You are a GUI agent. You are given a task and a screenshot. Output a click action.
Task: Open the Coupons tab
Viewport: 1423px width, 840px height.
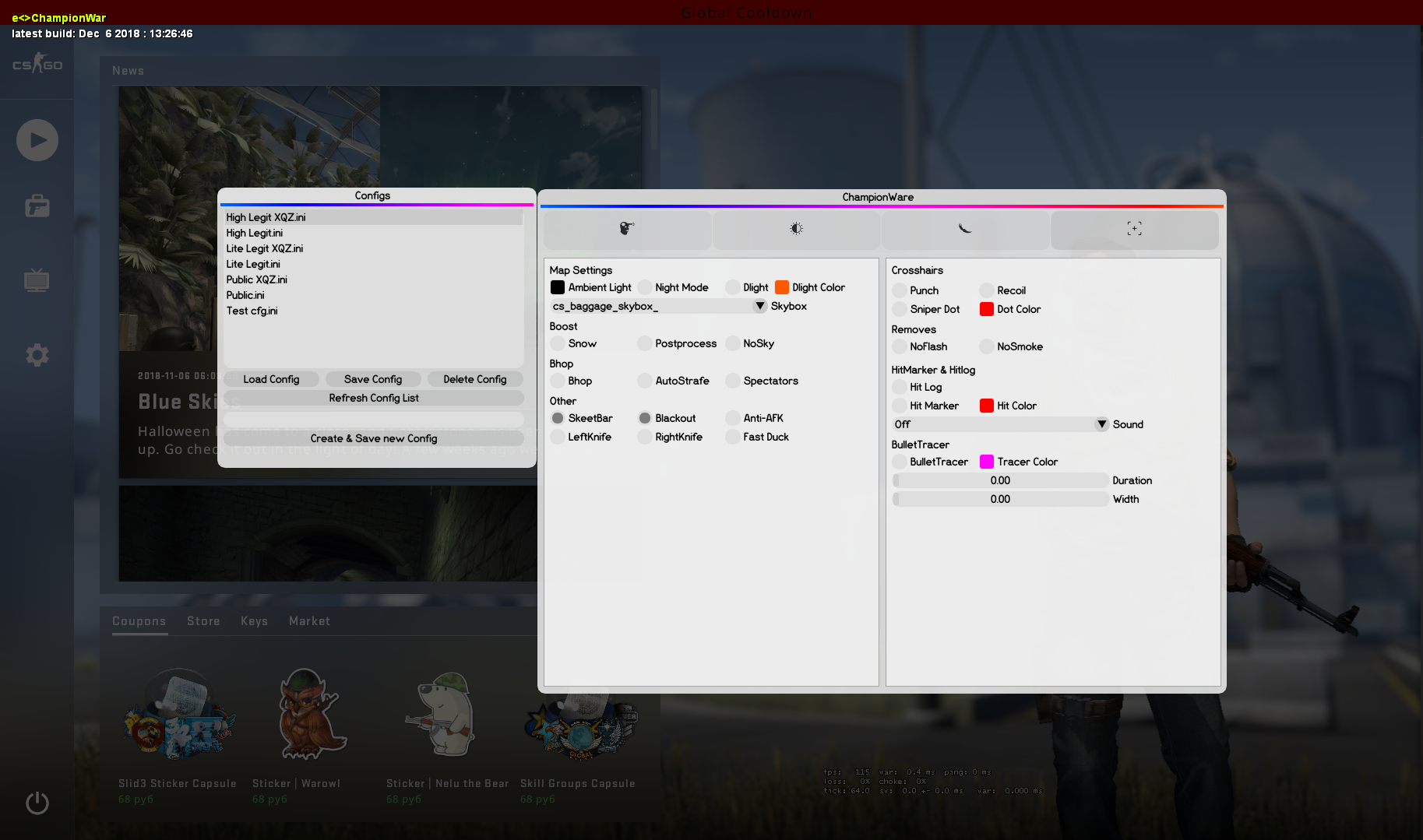139,621
